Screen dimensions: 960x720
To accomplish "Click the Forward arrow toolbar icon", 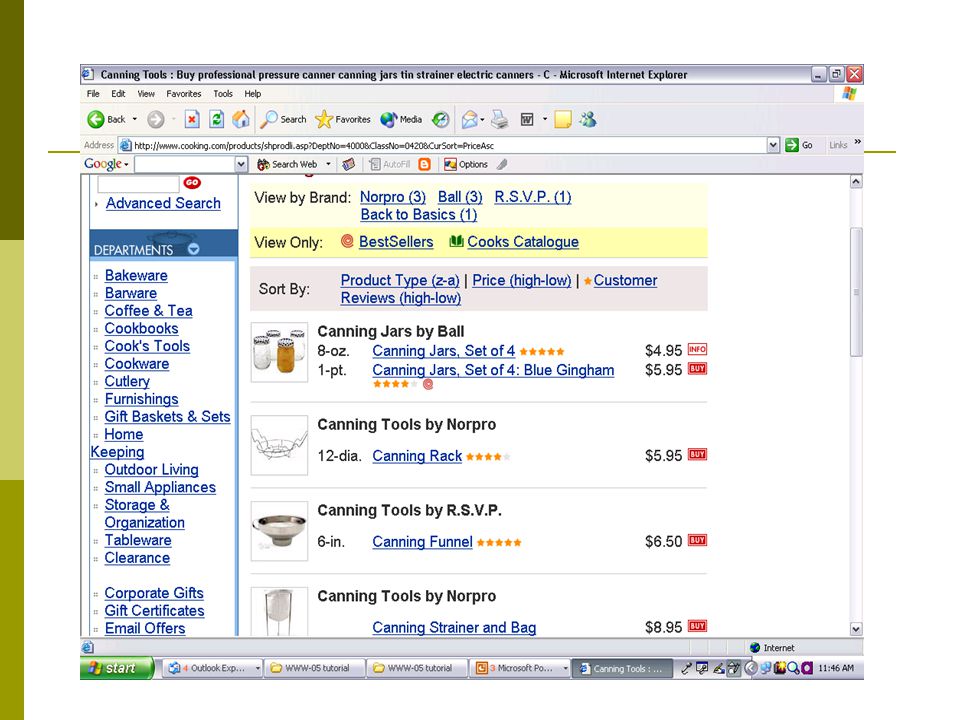I will point(156,119).
